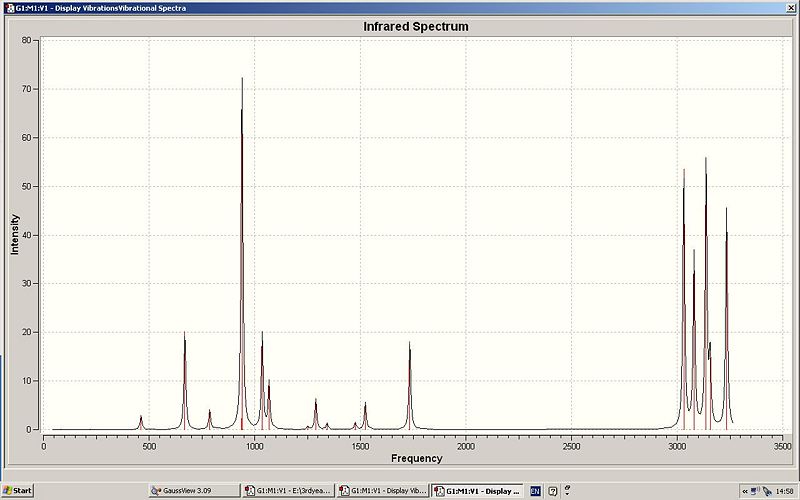Open the Windows Start menu

point(17,491)
